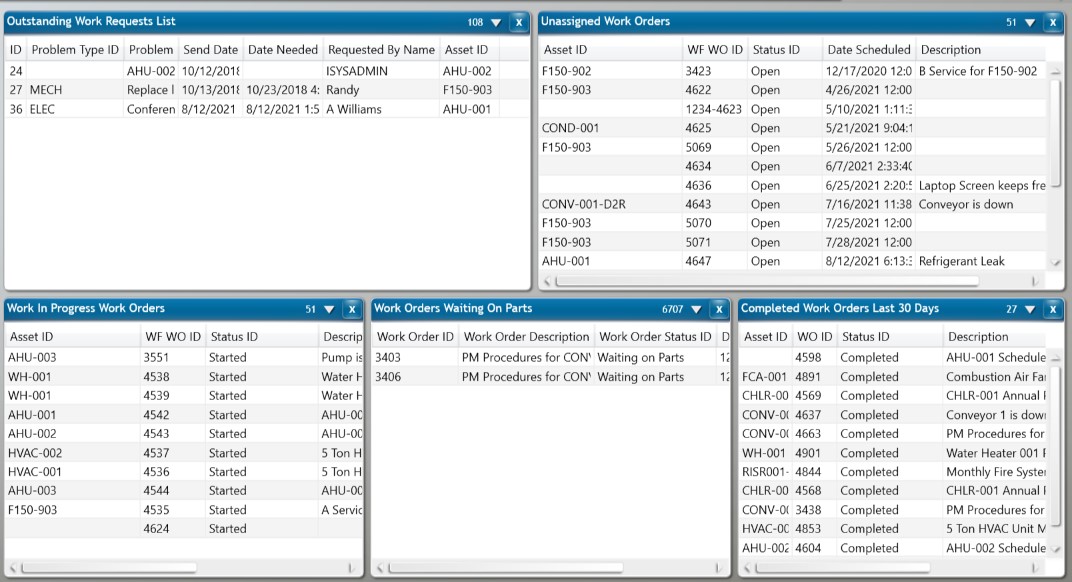Click Requested By Name column header
1072x582 pixels.
pos(381,49)
